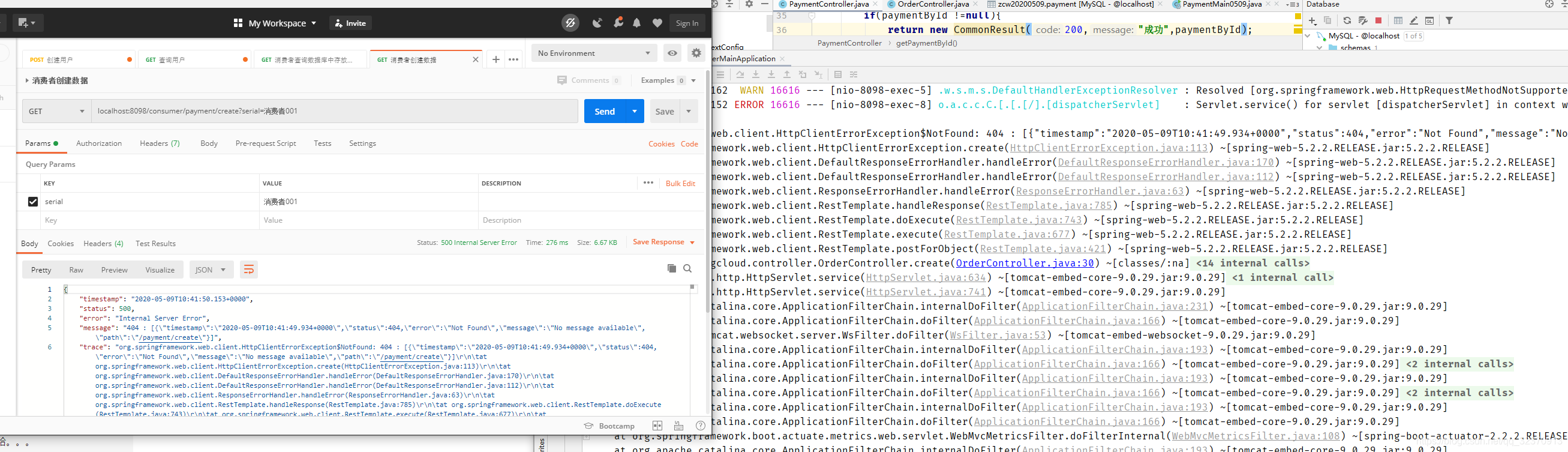Click the Bulk Edit link
The image size is (1568, 452).
tap(680, 183)
